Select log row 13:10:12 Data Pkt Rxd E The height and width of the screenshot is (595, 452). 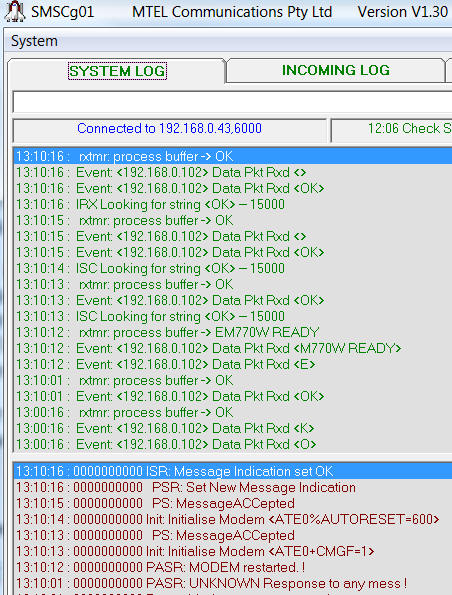pyautogui.click(x=233, y=364)
